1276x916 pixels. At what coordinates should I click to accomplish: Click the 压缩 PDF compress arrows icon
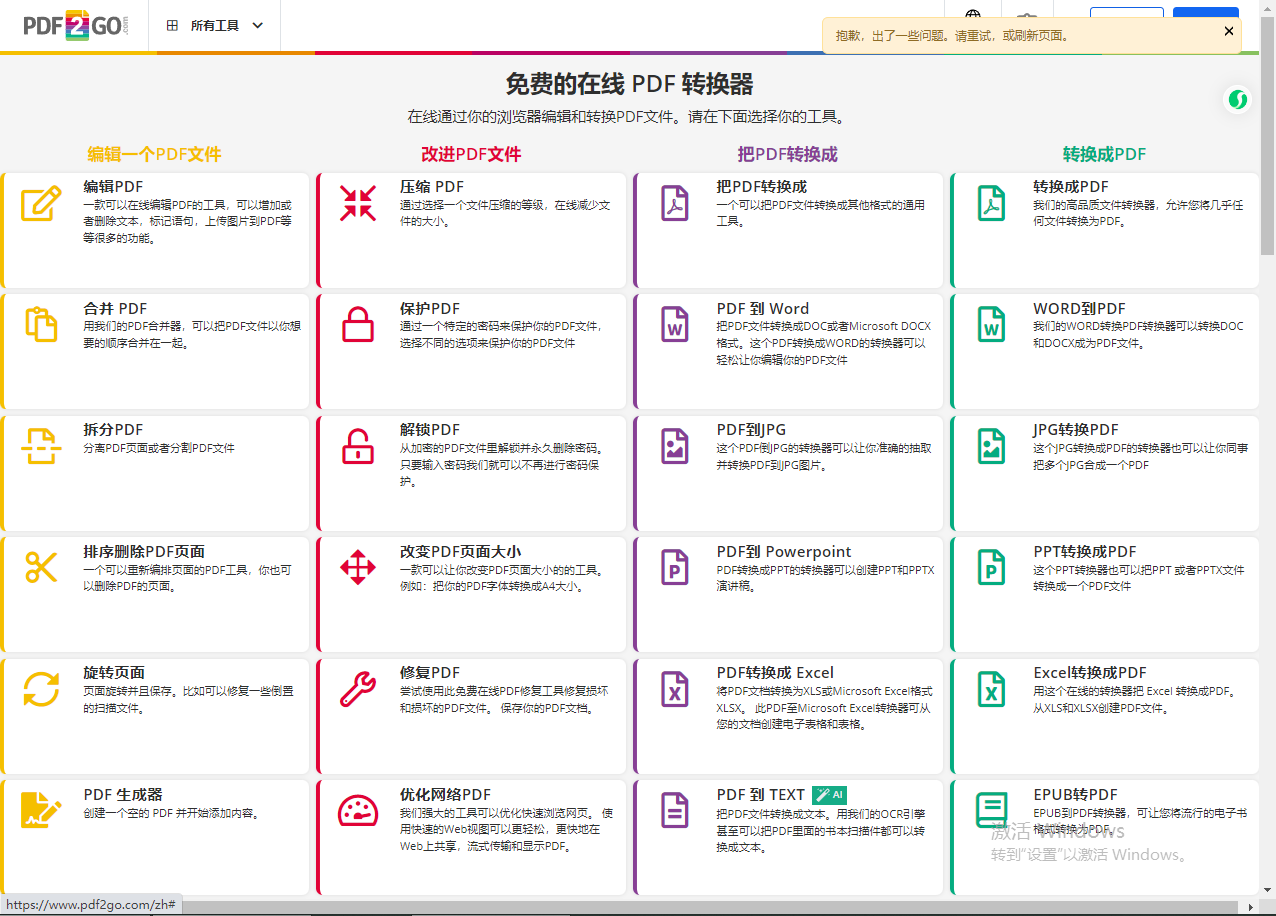(358, 203)
